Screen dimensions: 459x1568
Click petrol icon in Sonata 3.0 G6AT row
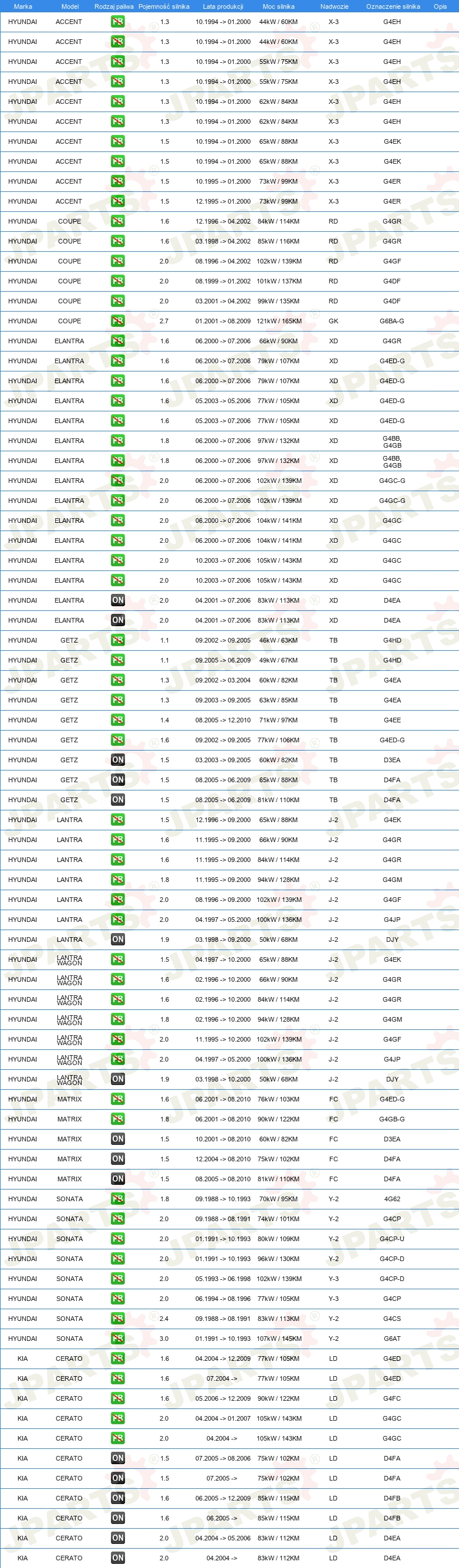tap(117, 1339)
